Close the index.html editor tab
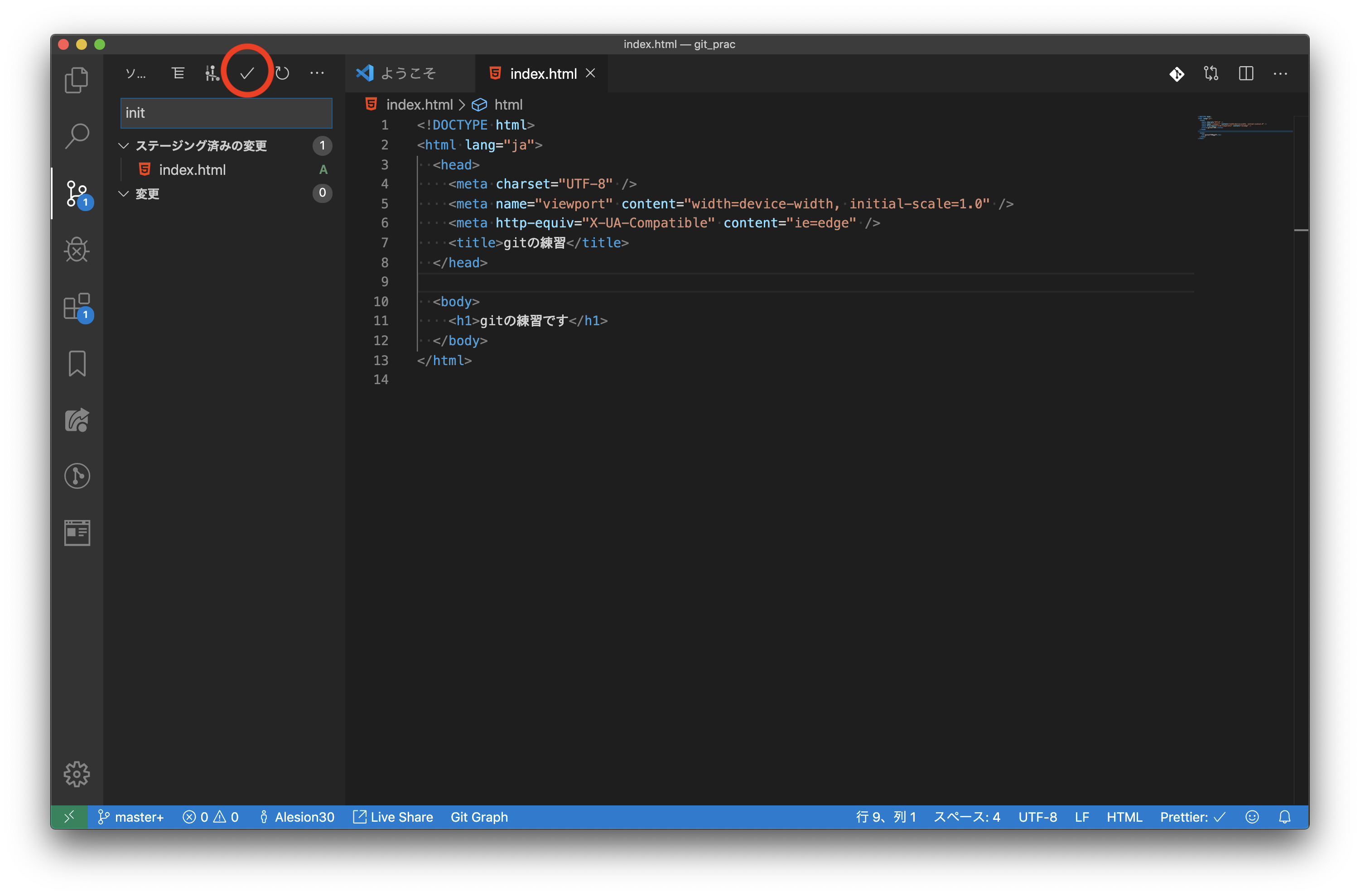The image size is (1360, 896). pyautogui.click(x=591, y=74)
